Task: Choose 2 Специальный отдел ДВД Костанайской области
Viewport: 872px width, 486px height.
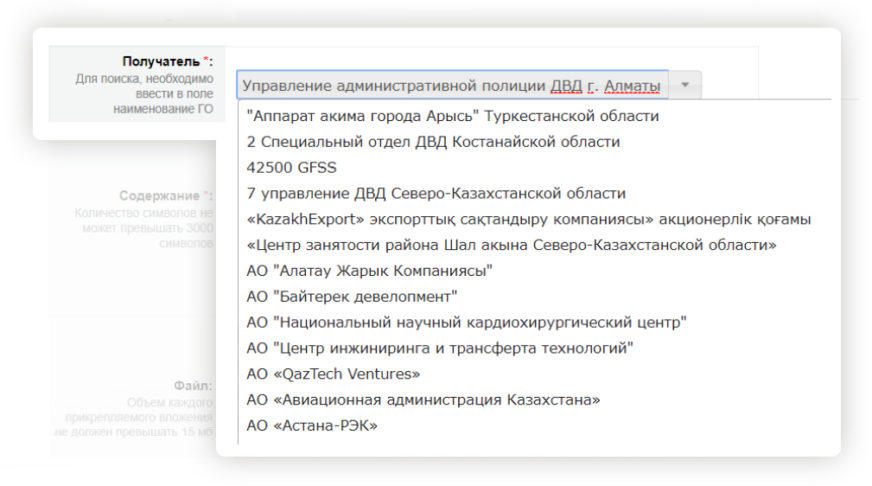Action: click(433, 142)
